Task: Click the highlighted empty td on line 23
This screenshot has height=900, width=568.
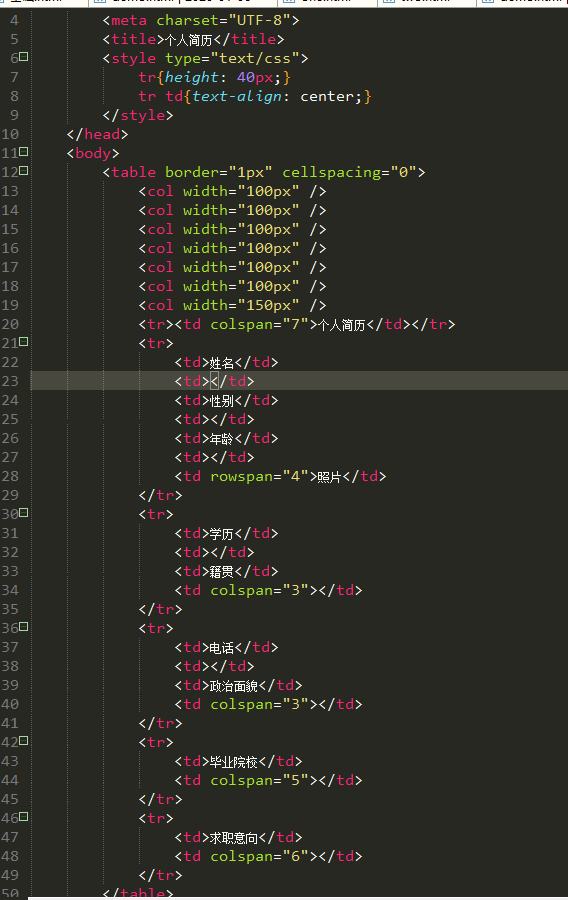Action: [x=214, y=382]
